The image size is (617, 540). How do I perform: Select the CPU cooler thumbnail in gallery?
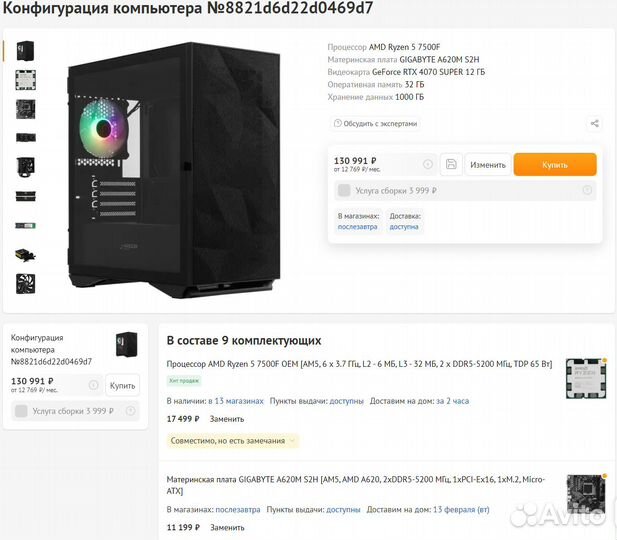[26, 167]
